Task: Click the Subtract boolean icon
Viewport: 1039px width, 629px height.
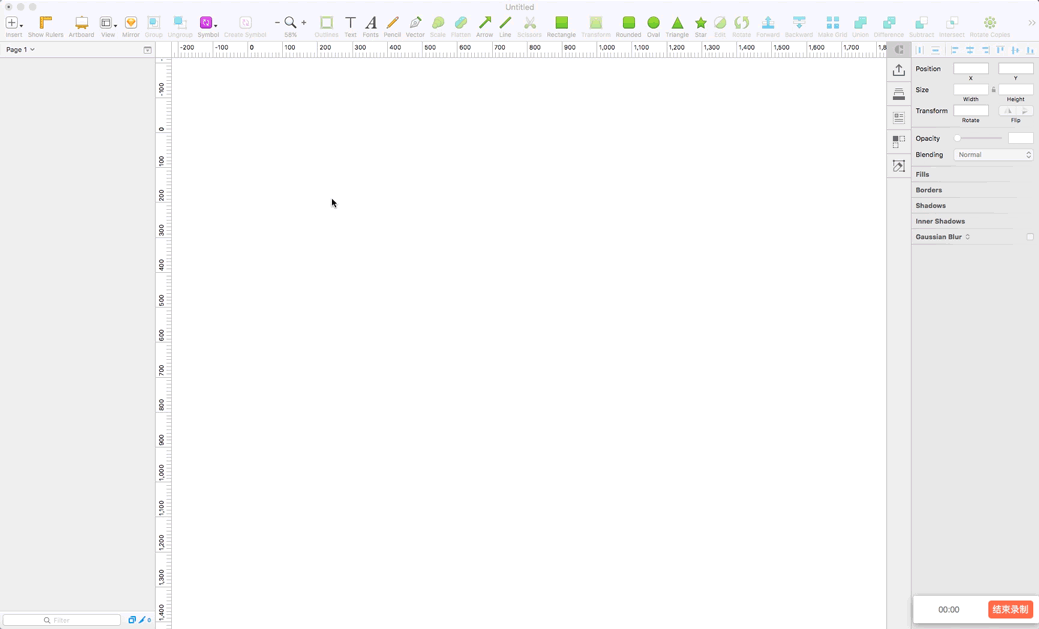Action: click(x=921, y=23)
